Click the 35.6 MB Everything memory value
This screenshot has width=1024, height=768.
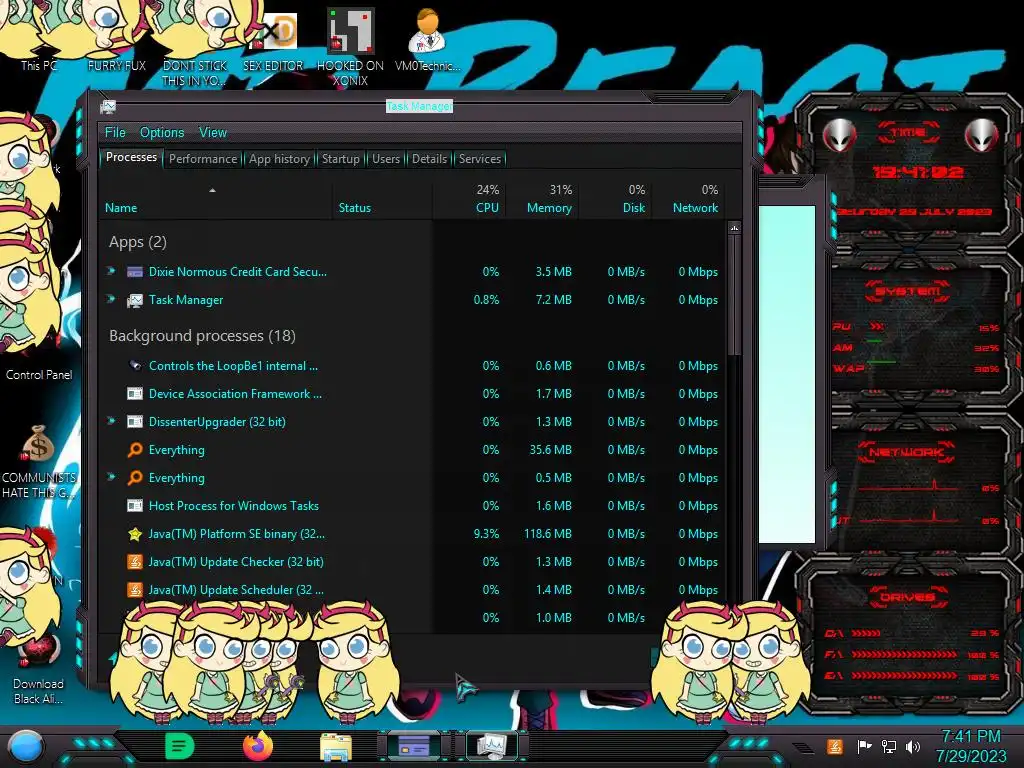click(551, 450)
